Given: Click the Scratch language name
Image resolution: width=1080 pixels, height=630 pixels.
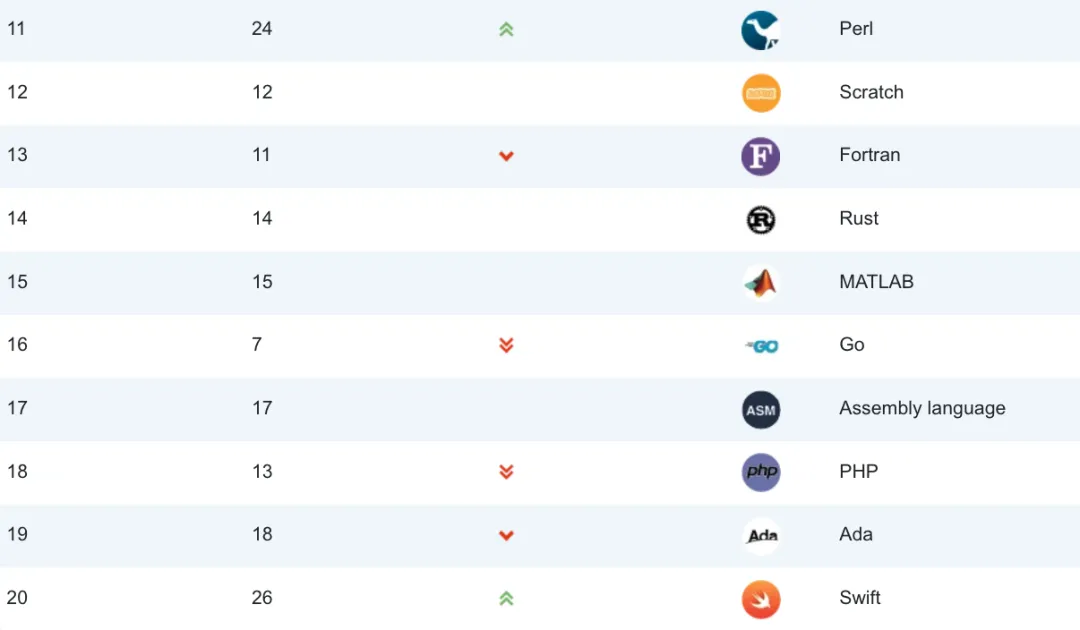Looking at the screenshot, I should [x=871, y=92].
